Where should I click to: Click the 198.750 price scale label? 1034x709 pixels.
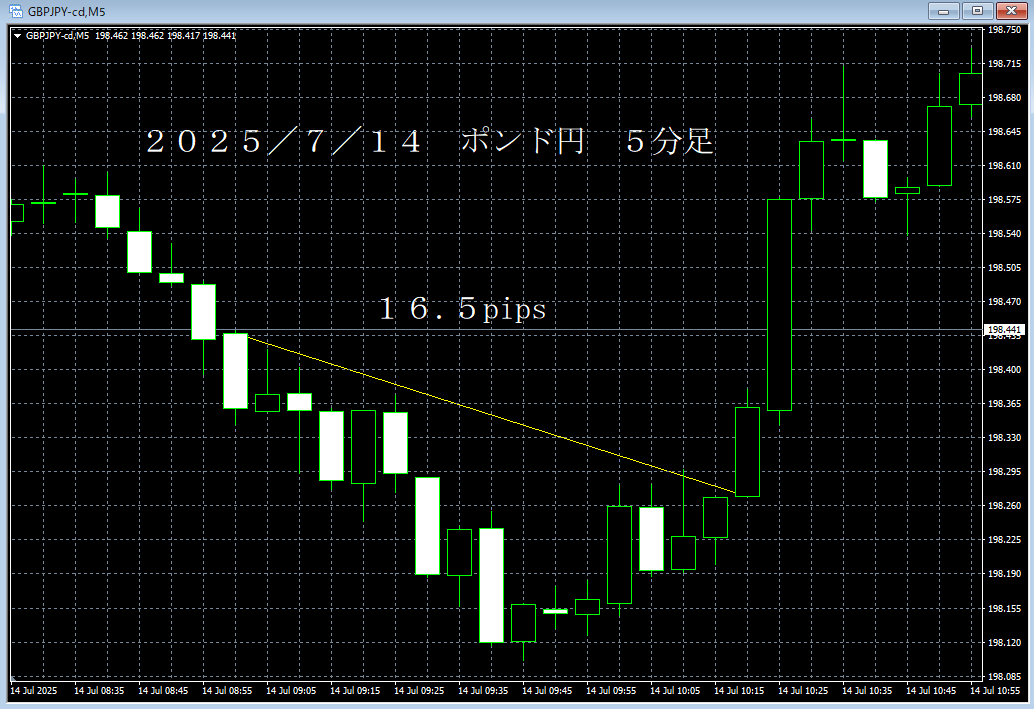(1004, 30)
